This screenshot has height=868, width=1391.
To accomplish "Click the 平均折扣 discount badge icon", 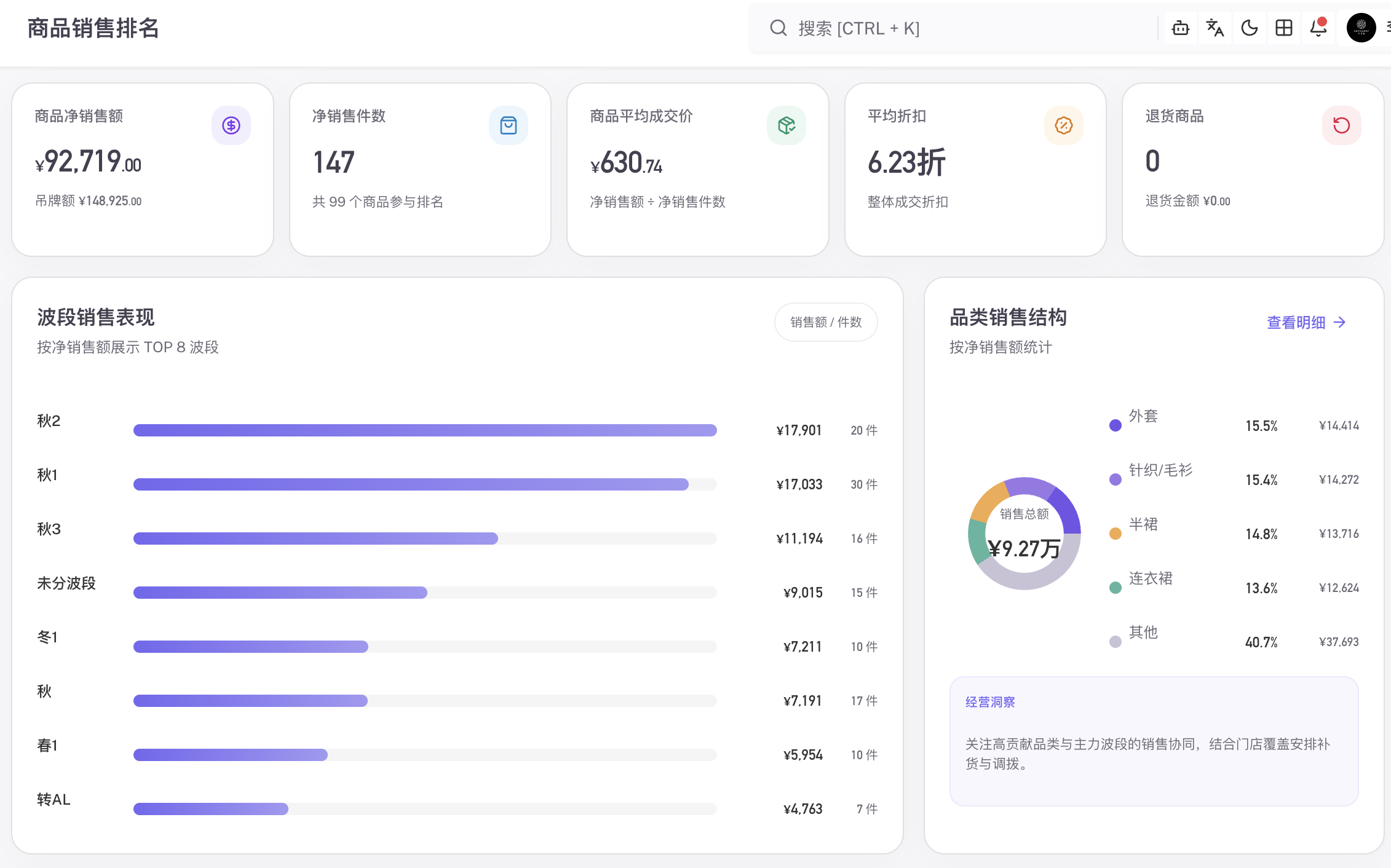I will (x=1064, y=125).
